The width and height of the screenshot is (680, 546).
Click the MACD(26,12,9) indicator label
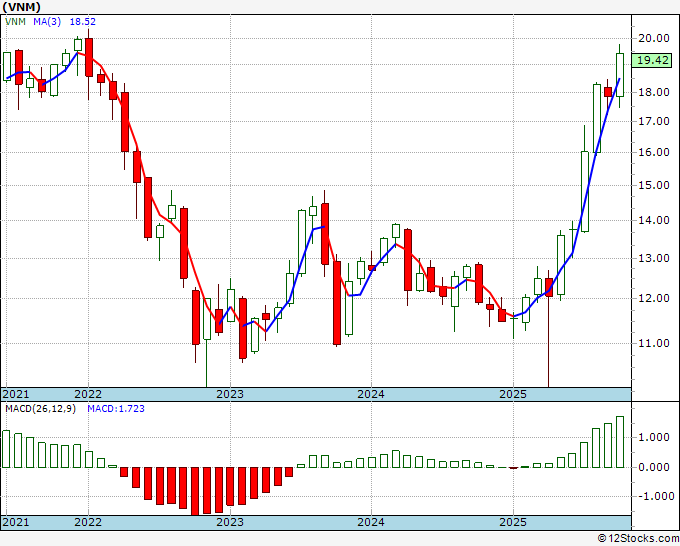[x=40, y=409]
